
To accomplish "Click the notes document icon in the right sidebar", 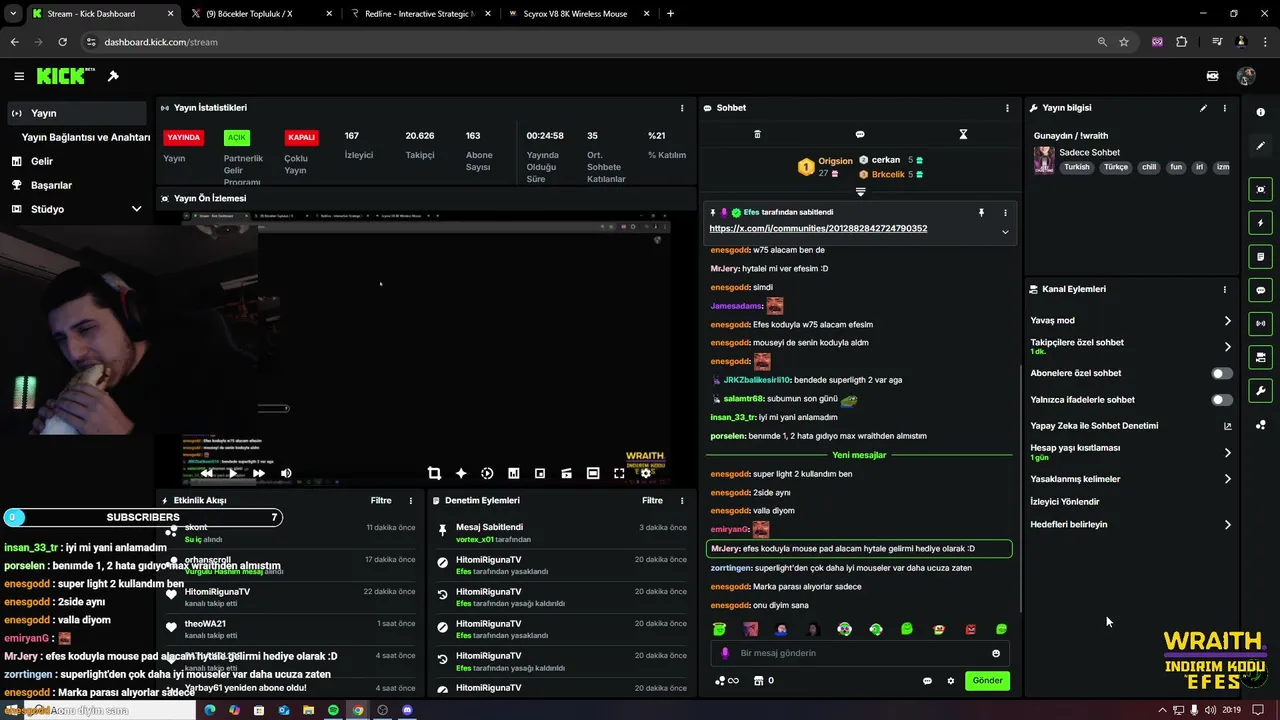I will click(1260, 257).
